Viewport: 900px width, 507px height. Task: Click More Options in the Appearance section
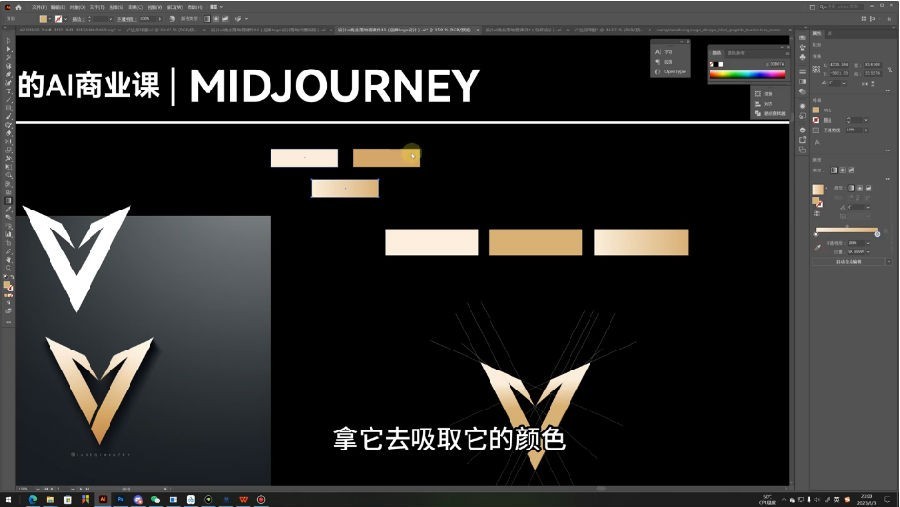(888, 149)
